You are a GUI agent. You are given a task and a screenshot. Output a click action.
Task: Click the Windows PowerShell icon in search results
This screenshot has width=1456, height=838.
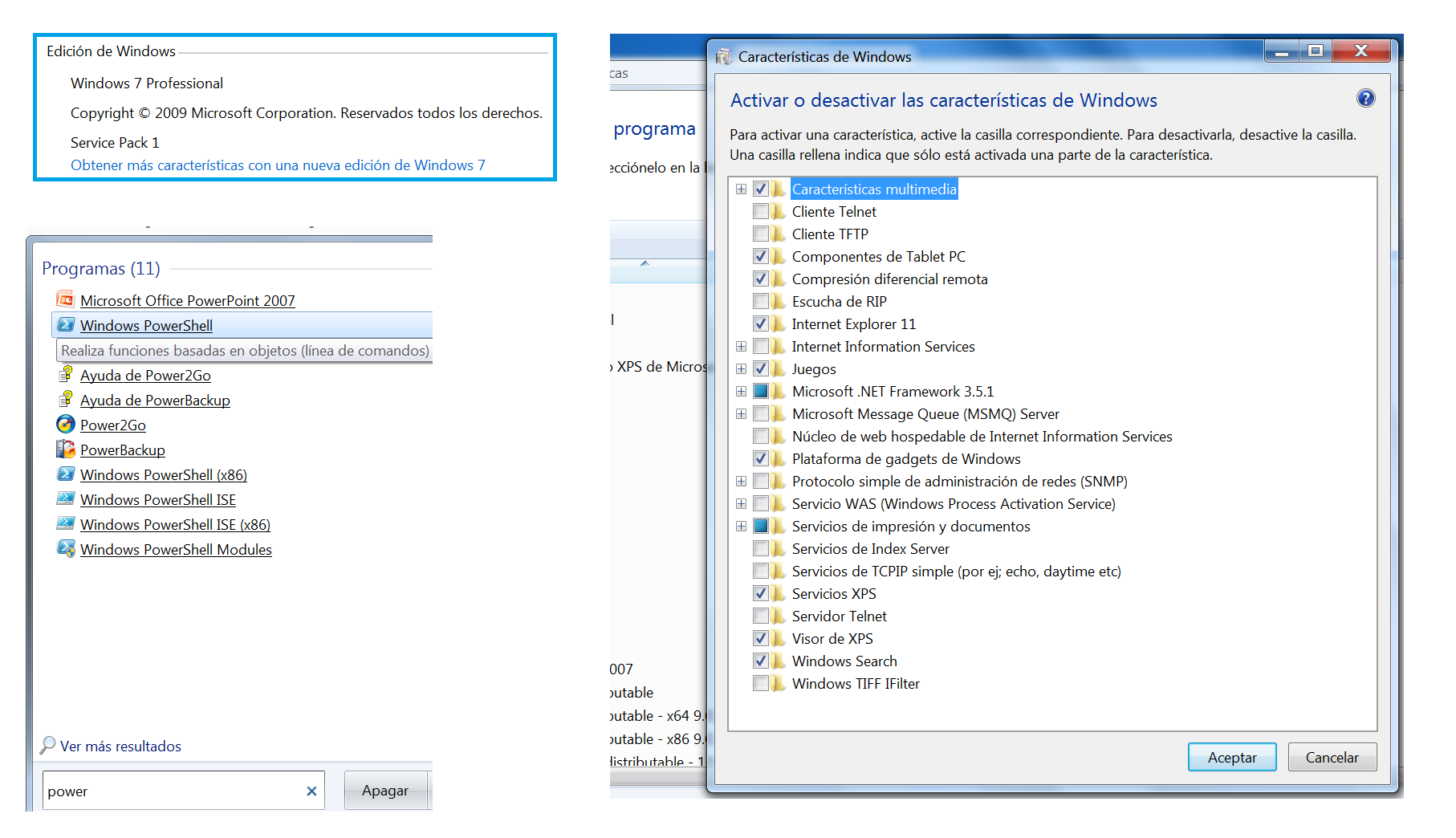pyautogui.click(x=66, y=325)
